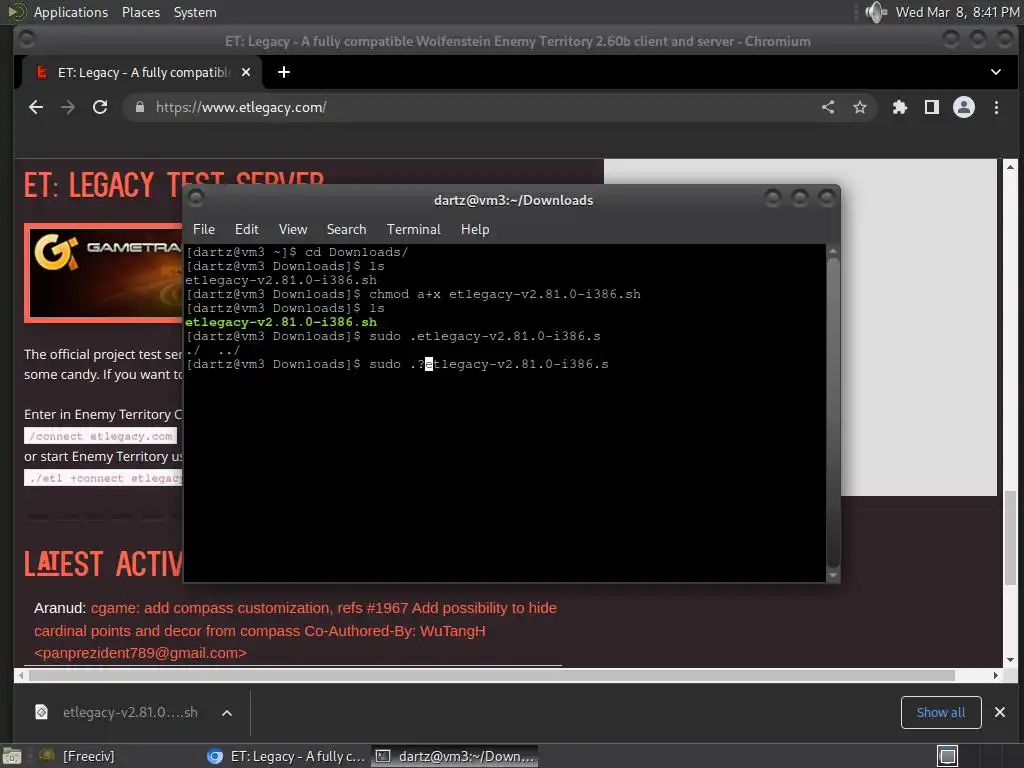This screenshot has width=1024, height=768.
Task: Click the /connect etlegacy.com code text
Action: (x=101, y=436)
